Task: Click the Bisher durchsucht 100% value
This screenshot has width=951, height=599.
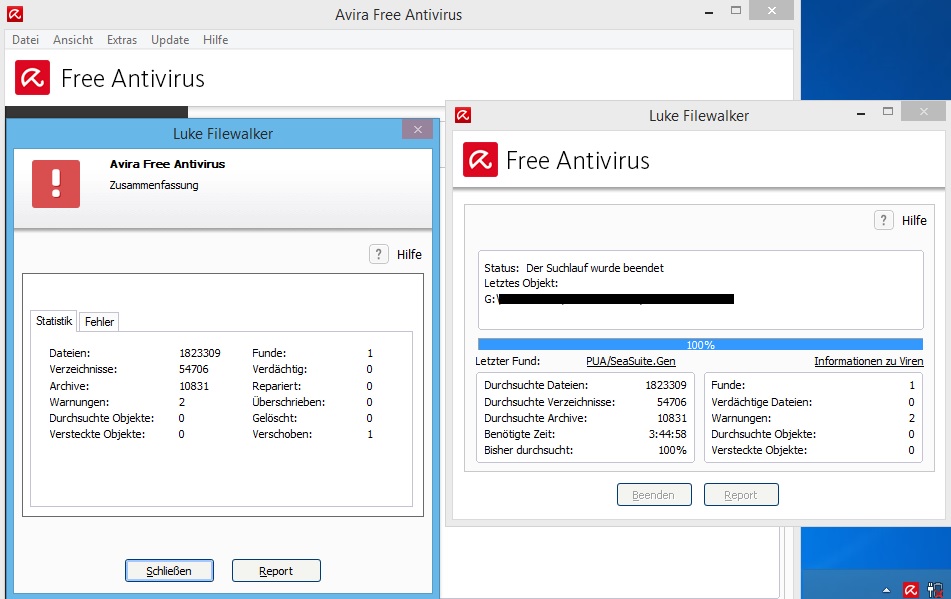Action: pos(673,450)
